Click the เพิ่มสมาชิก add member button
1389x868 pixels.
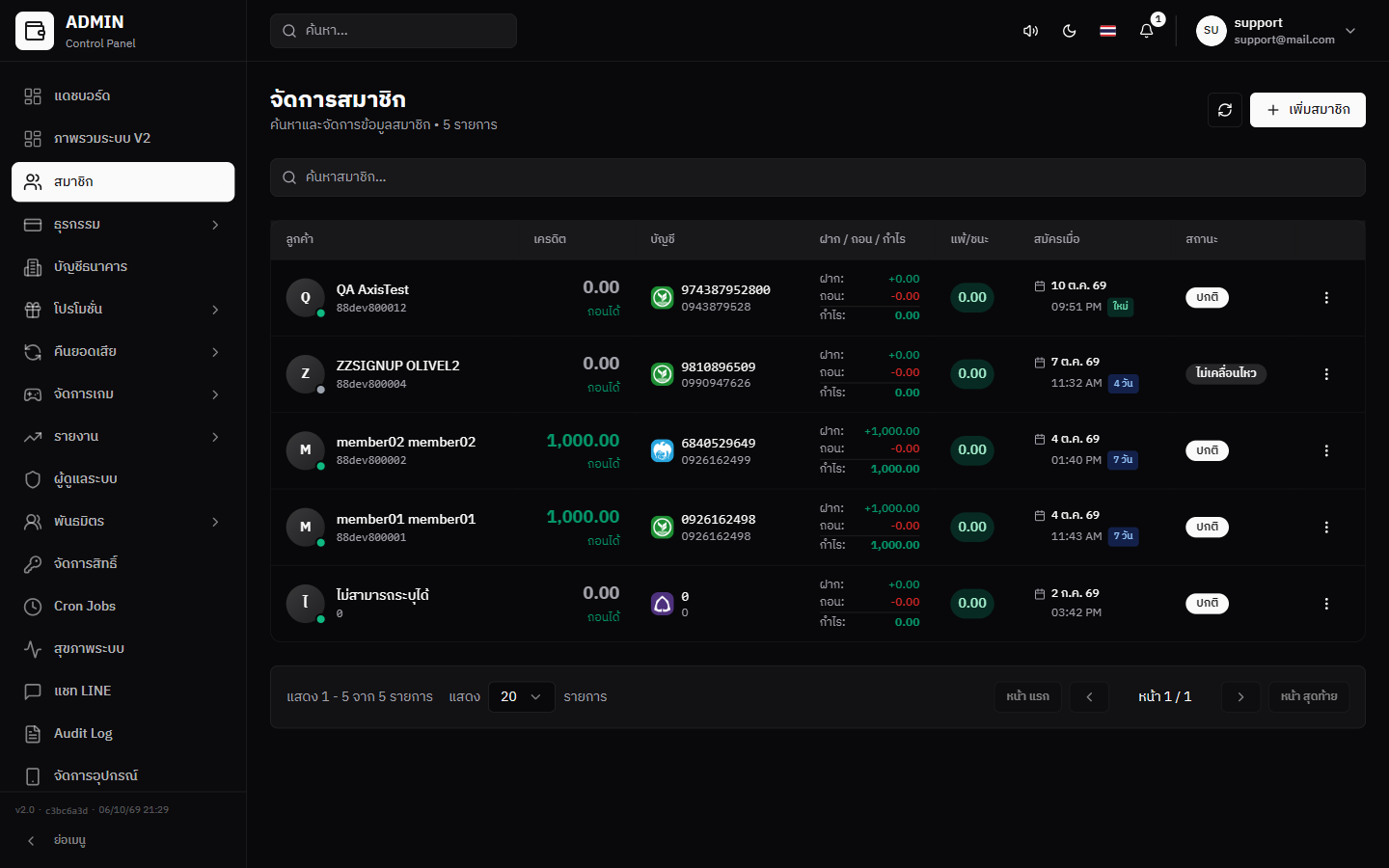(x=1308, y=110)
